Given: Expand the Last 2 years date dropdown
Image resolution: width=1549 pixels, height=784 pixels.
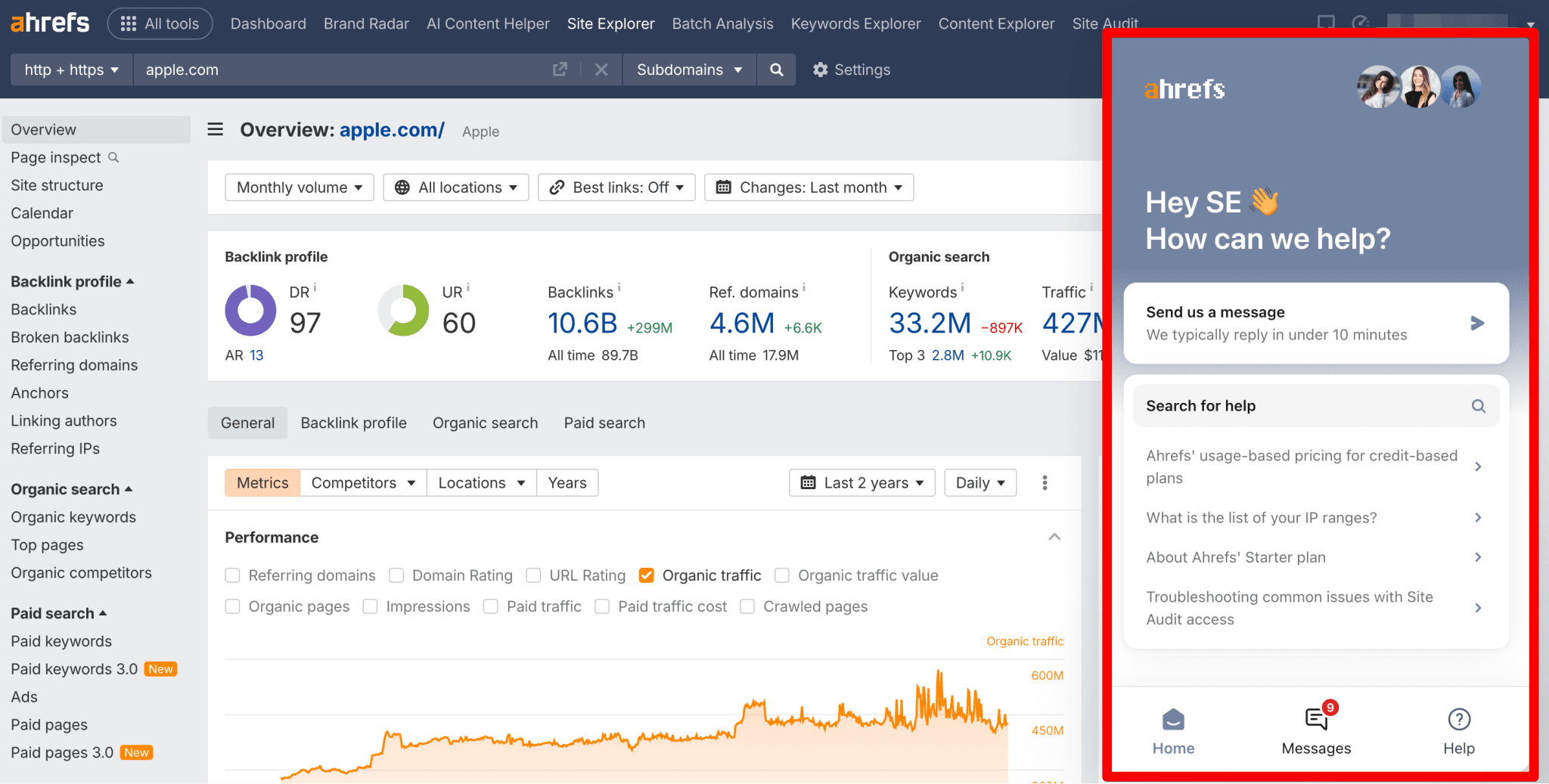Looking at the screenshot, I should [861, 482].
